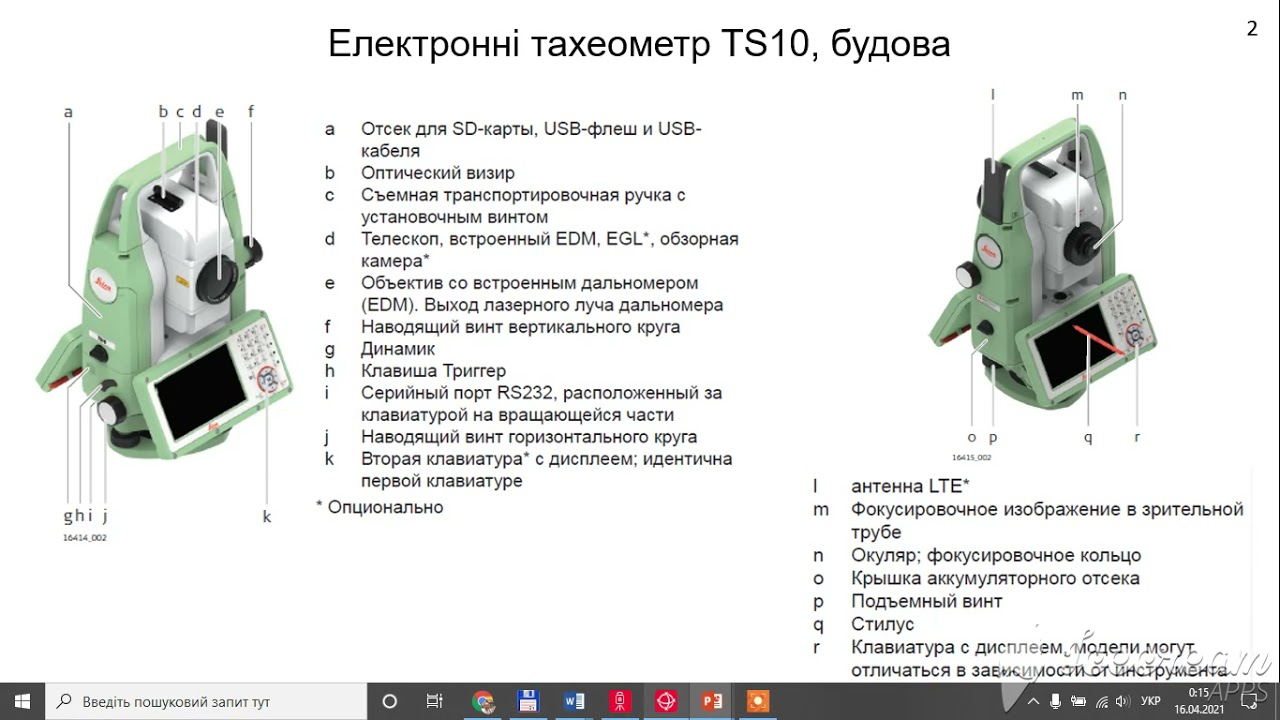Click the text 'Подъемный винт'
Image resolution: width=1280 pixels, height=720 pixels.
tap(927, 601)
